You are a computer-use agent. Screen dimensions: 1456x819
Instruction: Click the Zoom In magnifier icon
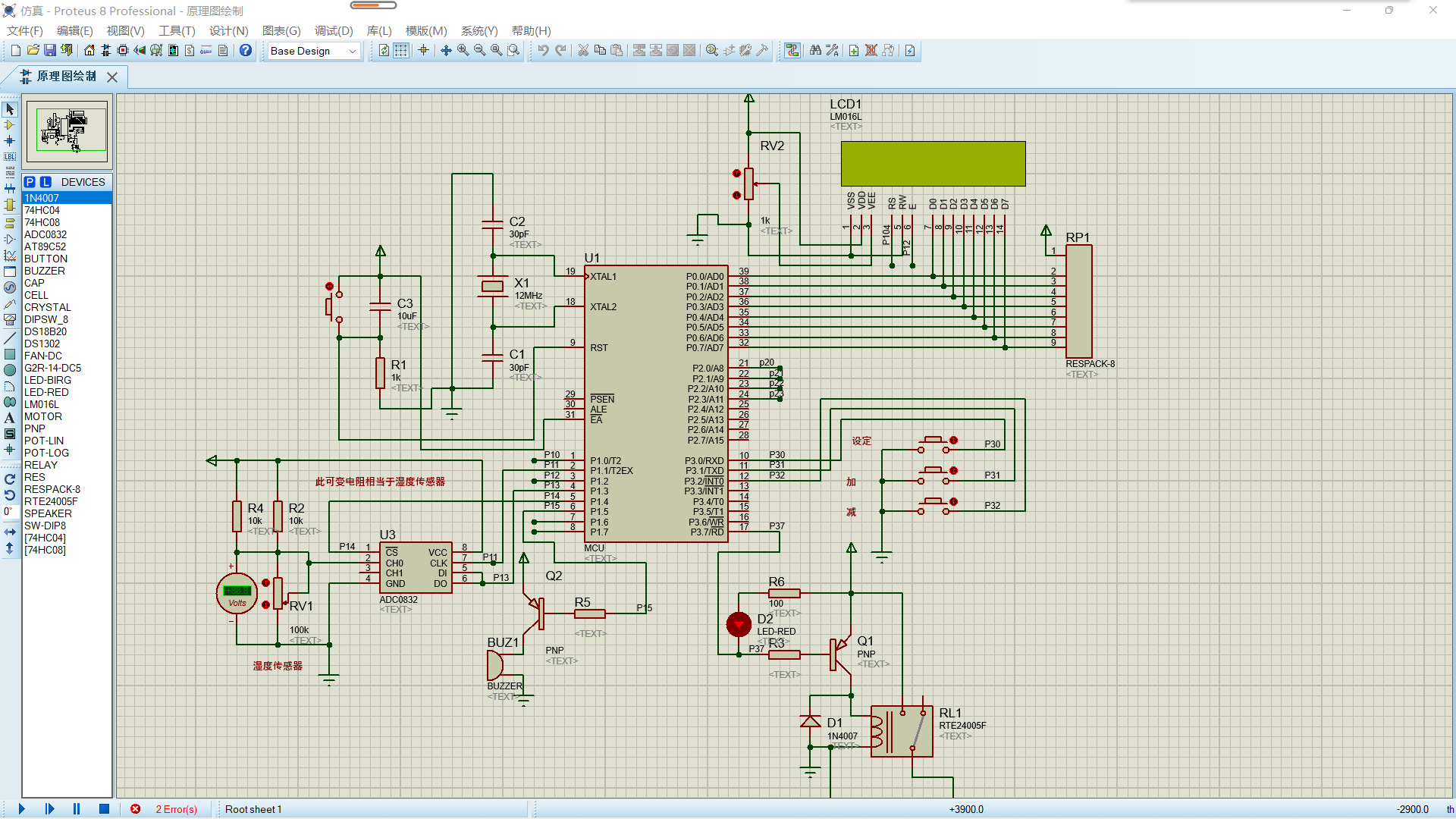pos(463,50)
